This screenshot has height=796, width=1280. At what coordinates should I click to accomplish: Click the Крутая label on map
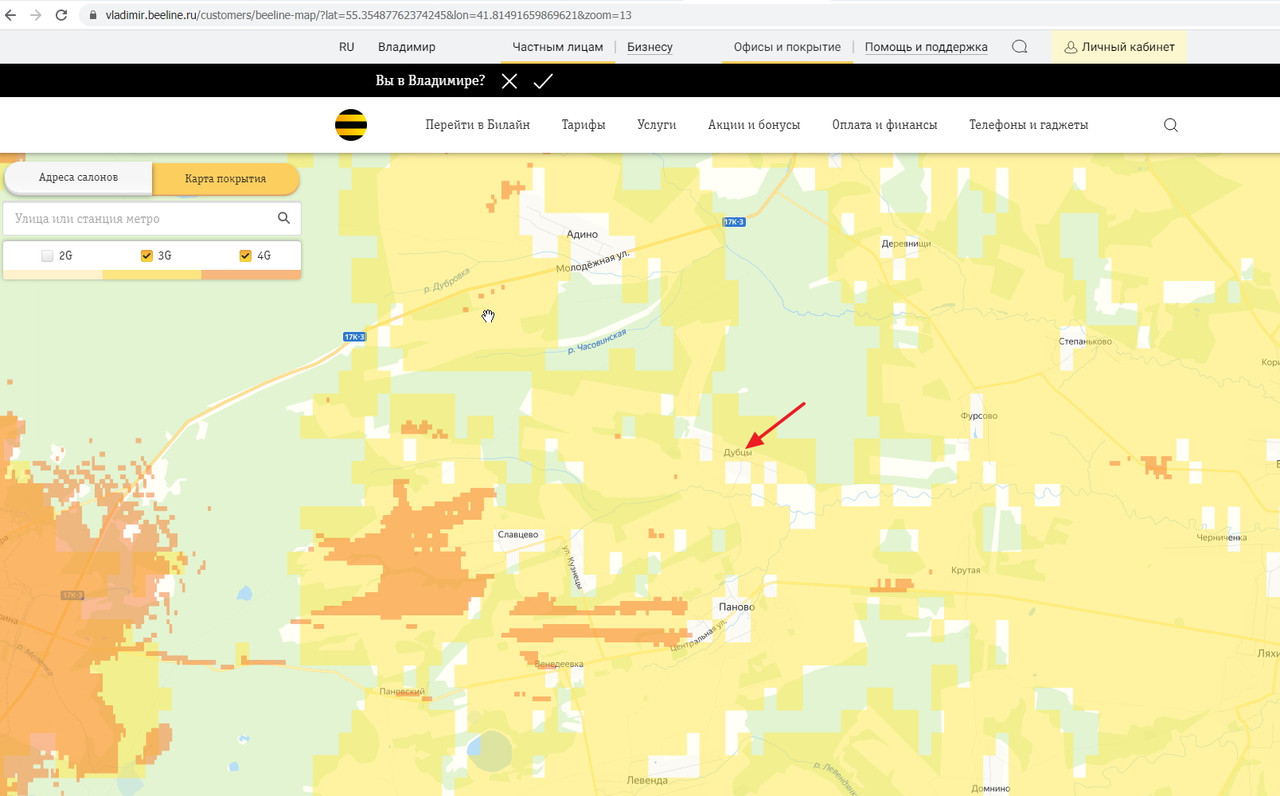tap(966, 570)
